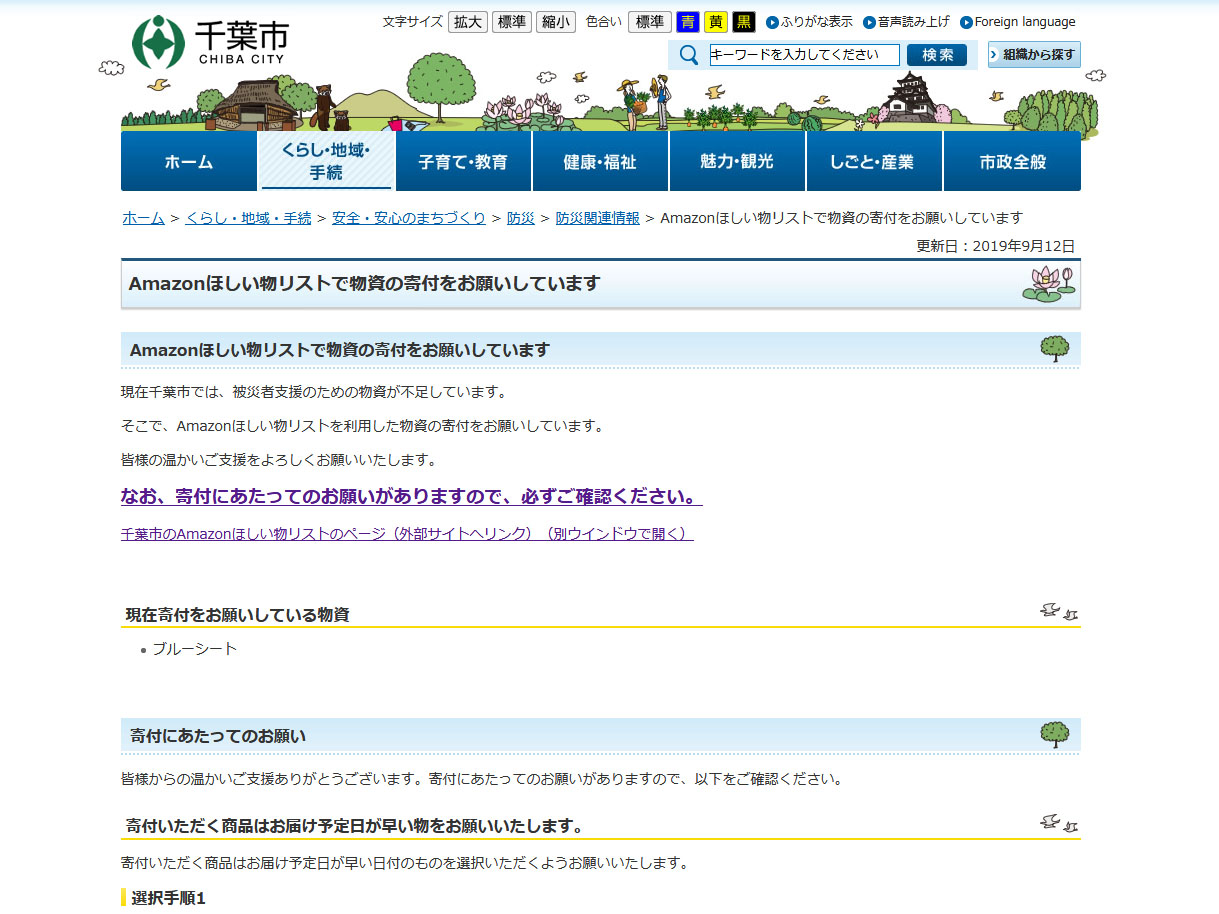This screenshot has width=1219, height=914.
Task: Click the arrow icon beside ふりがな表示
Action: pos(772,22)
